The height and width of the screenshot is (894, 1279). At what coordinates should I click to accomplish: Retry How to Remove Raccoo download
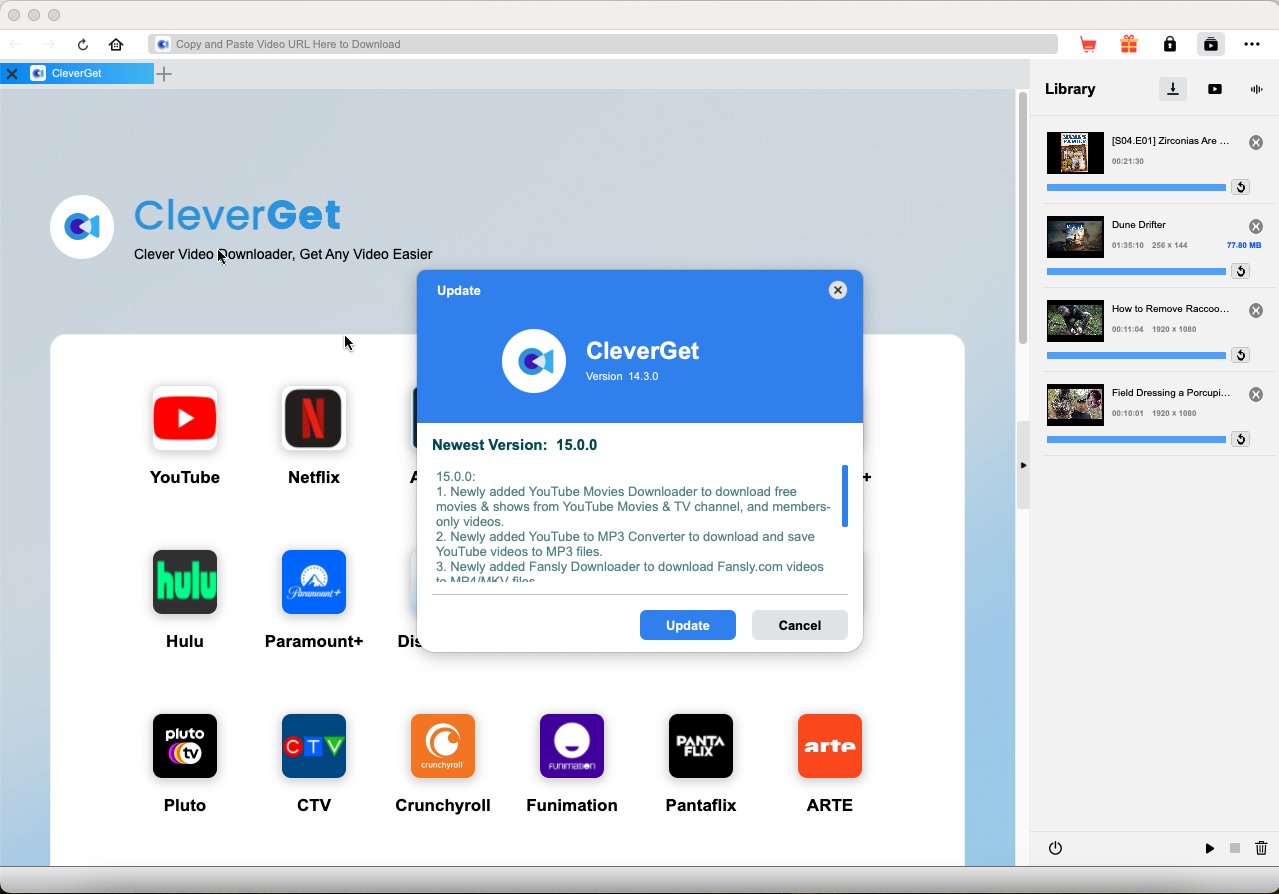click(x=1240, y=355)
